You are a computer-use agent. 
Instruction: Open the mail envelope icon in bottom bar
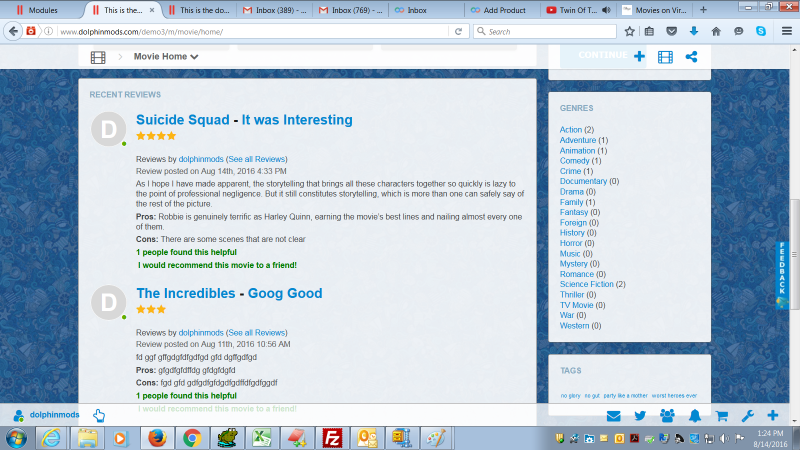coord(613,416)
